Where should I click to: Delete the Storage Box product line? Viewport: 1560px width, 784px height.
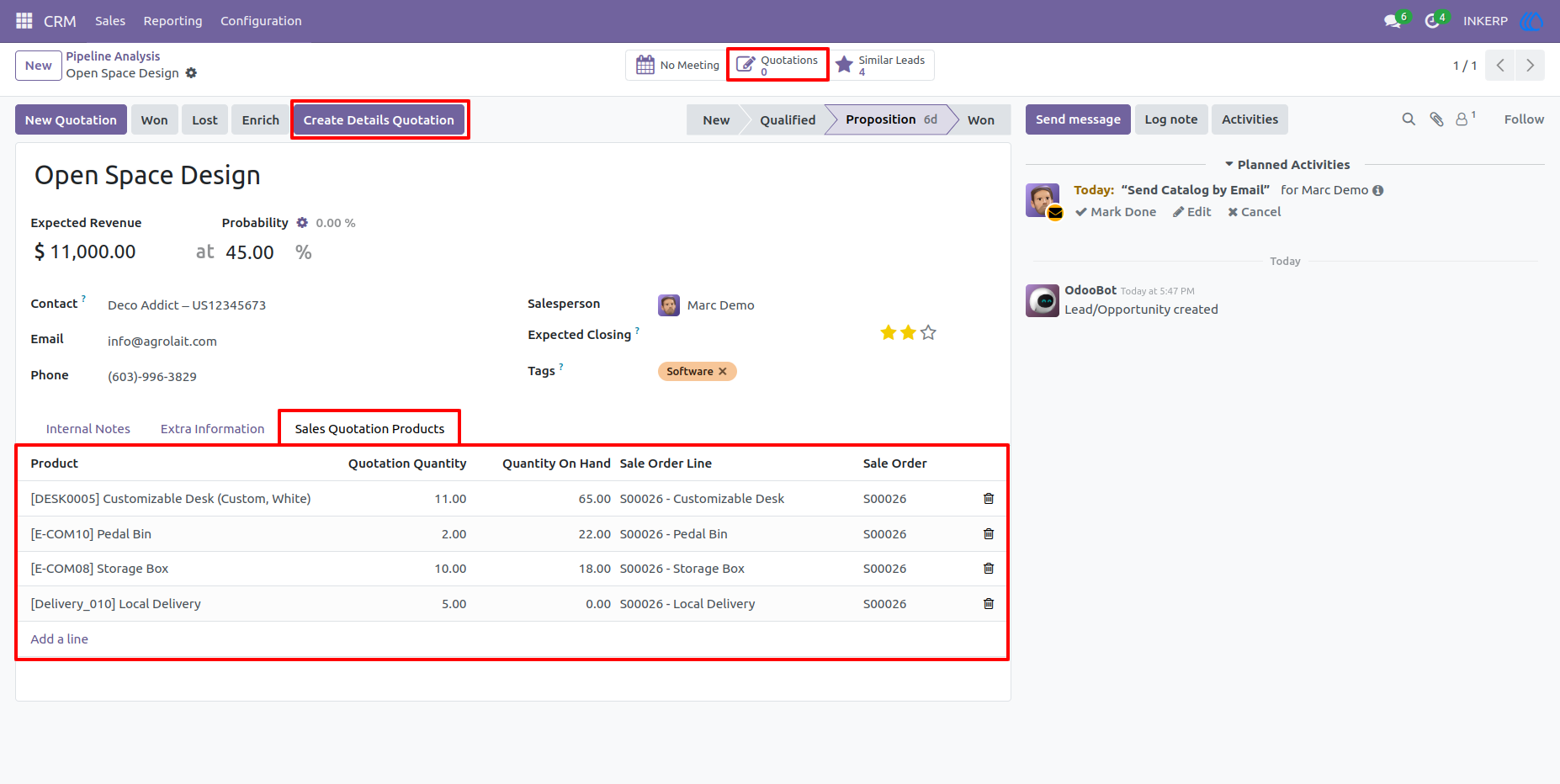point(989,569)
